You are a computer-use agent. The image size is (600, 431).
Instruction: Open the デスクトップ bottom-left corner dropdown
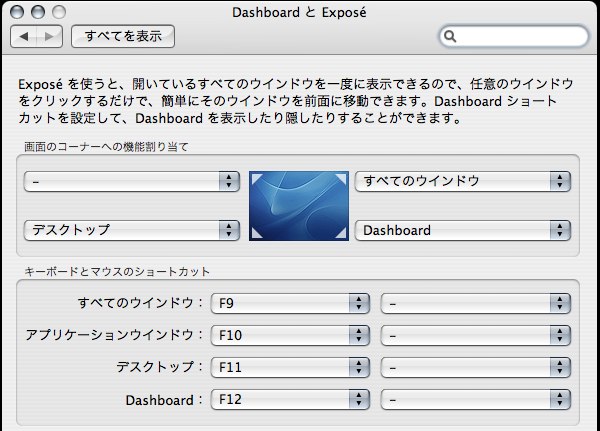tap(132, 230)
